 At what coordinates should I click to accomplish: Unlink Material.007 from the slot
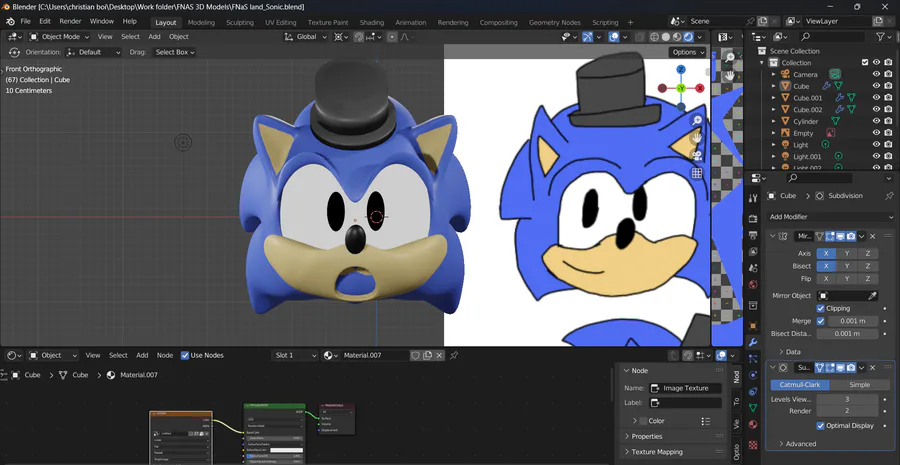tap(439, 355)
